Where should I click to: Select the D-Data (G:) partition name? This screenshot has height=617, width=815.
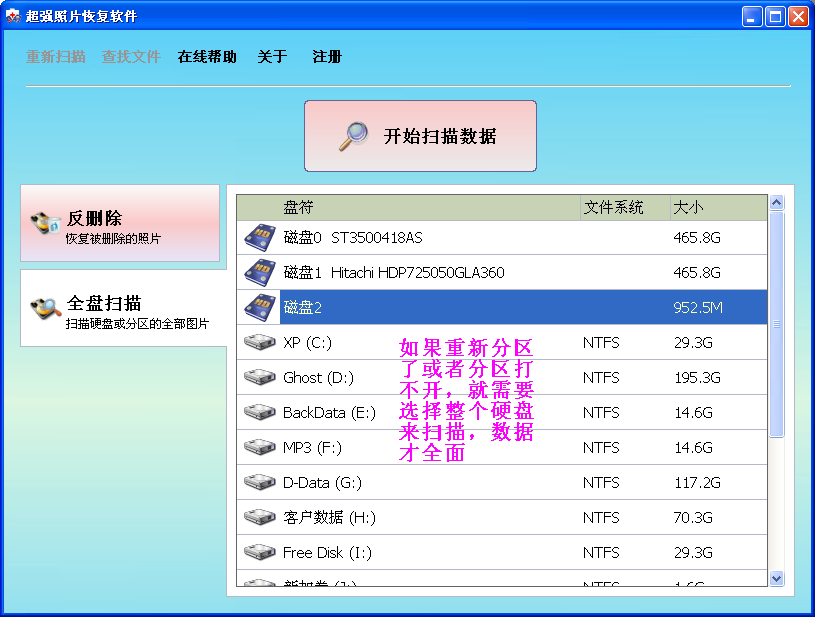pos(322,483)
